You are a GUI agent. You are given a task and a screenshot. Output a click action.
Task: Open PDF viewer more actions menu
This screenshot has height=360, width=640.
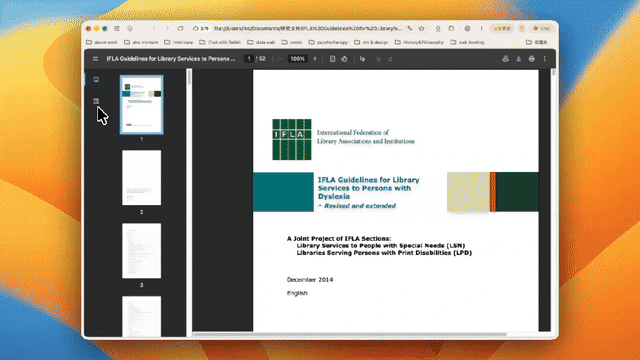[x=544, y=59]
